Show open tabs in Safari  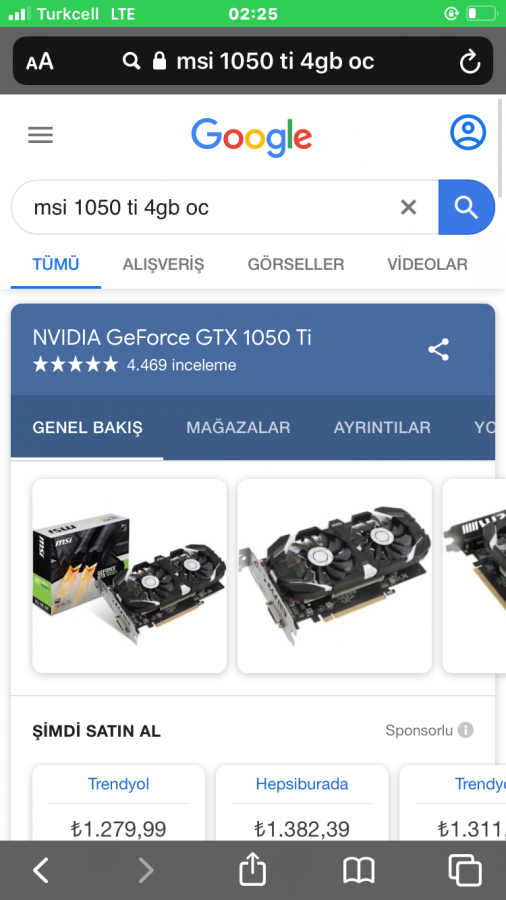(x=464, y=870)
